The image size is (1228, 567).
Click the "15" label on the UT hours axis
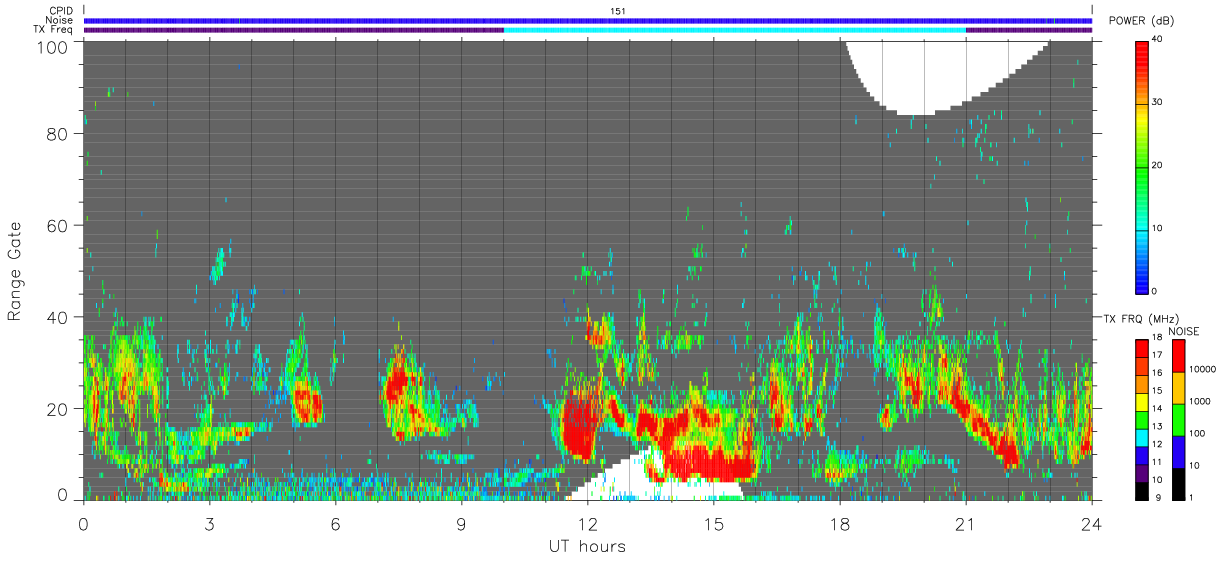714,523
